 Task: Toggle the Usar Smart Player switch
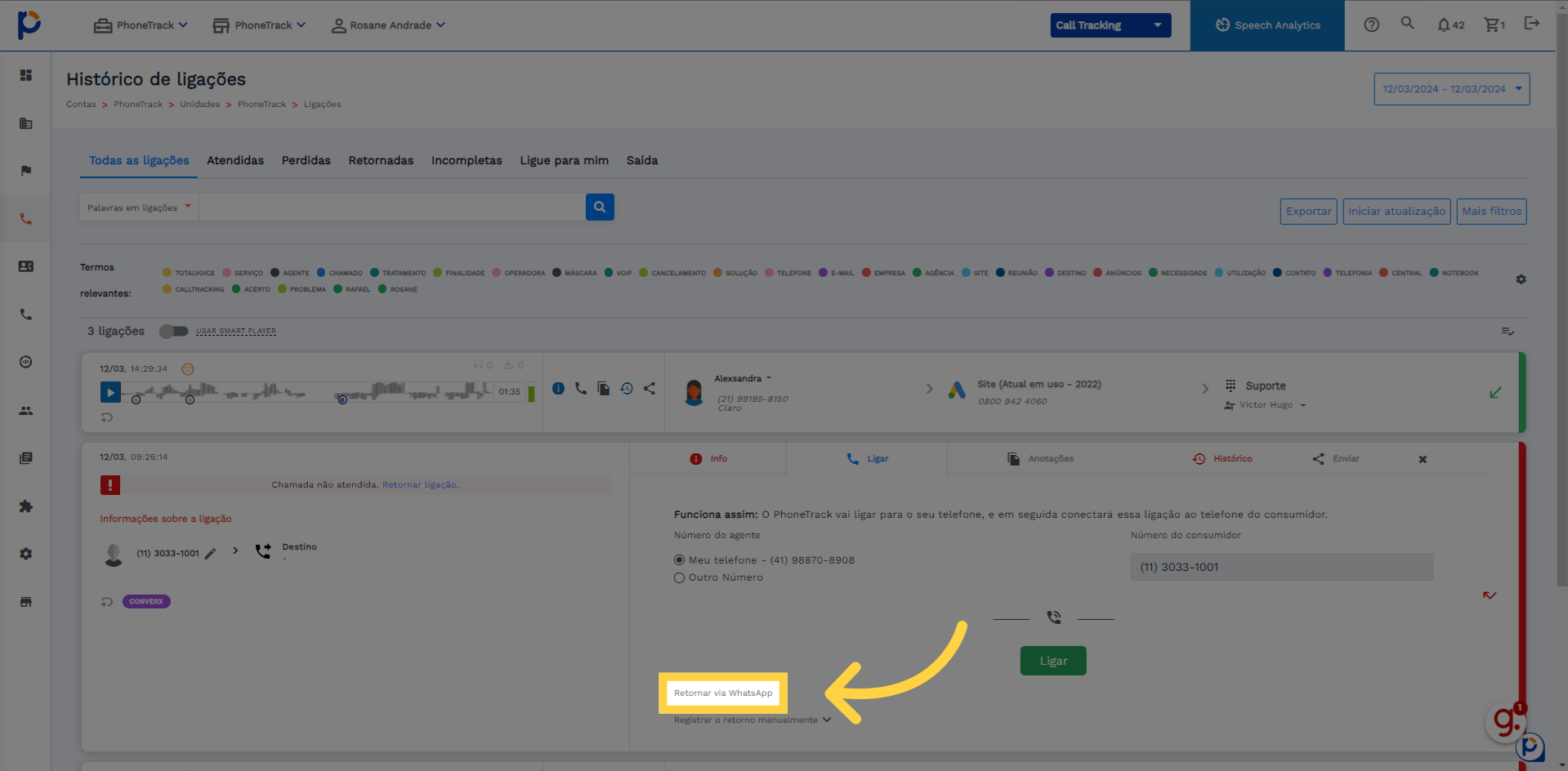coord(173,332)
